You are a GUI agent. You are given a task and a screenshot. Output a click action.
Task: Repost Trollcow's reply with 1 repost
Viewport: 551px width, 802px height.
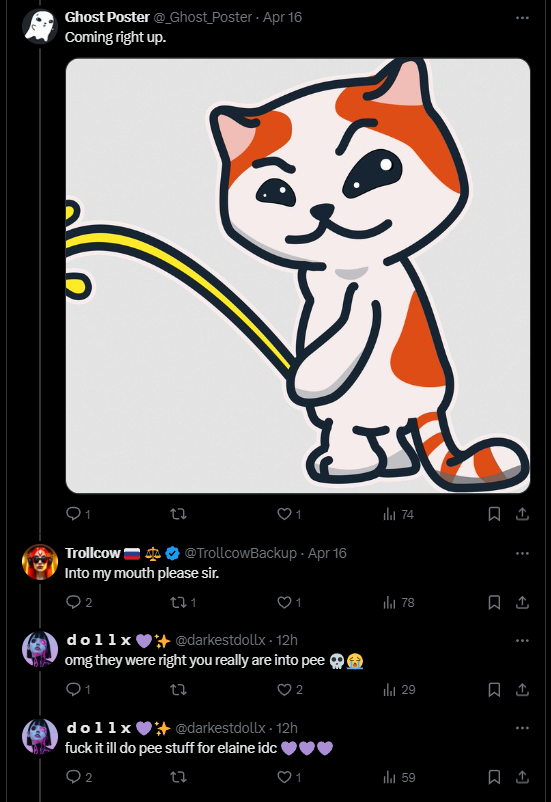183,602
